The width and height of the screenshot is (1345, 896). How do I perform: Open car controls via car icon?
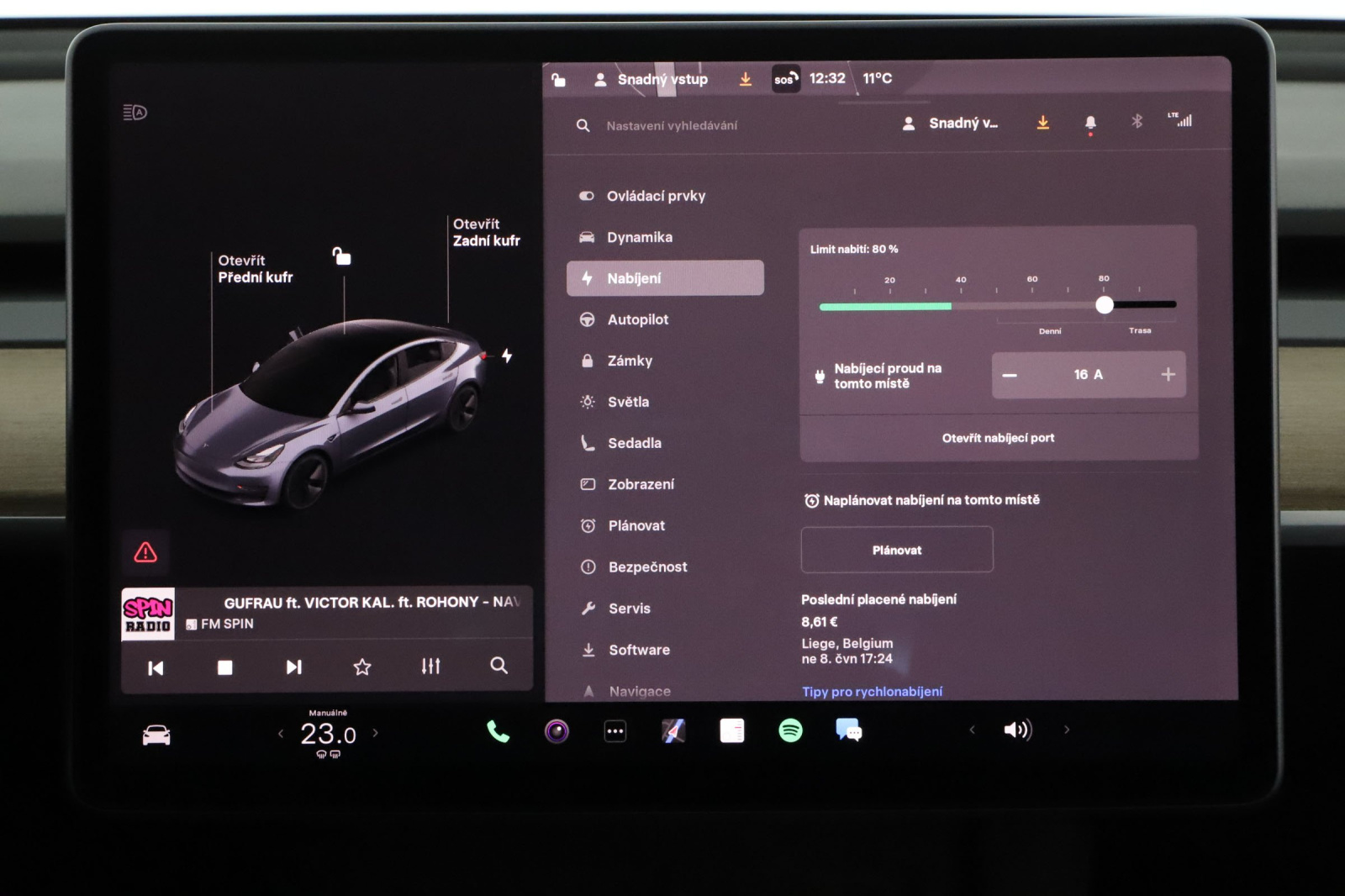[156, 735]
